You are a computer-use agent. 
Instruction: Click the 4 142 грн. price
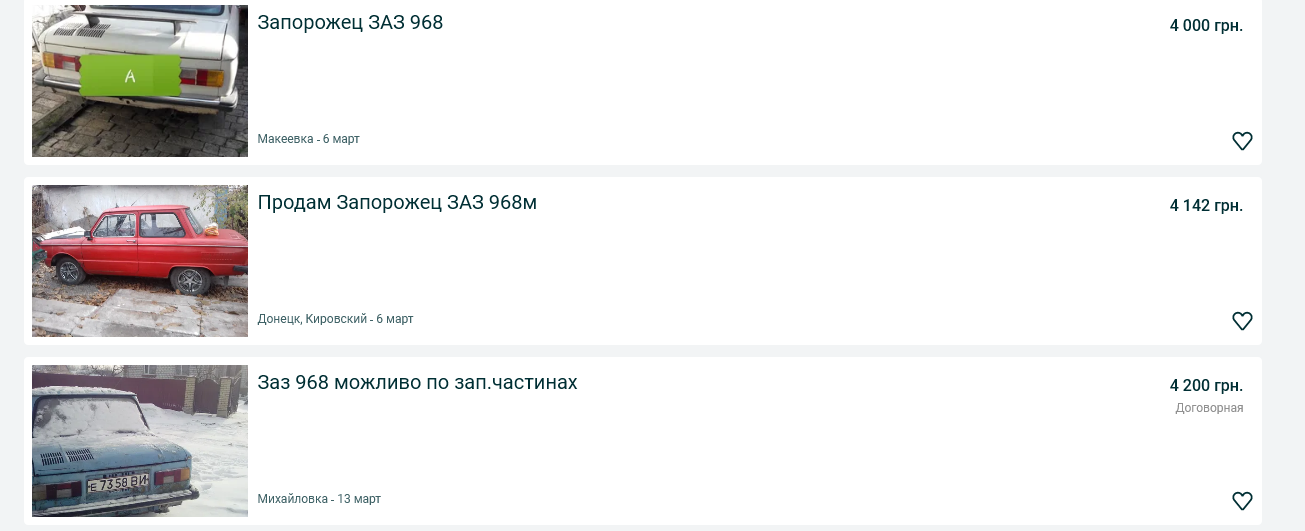click(1206, 206)
